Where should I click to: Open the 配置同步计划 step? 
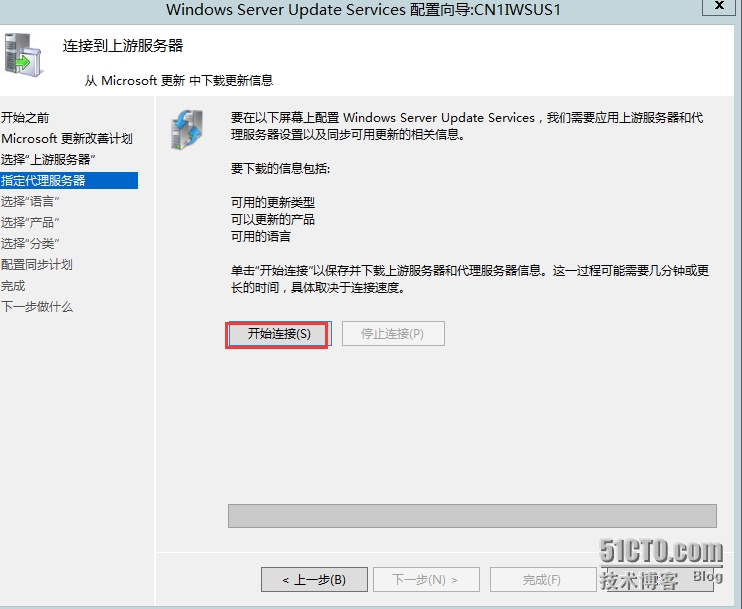[x=36, y=265]
